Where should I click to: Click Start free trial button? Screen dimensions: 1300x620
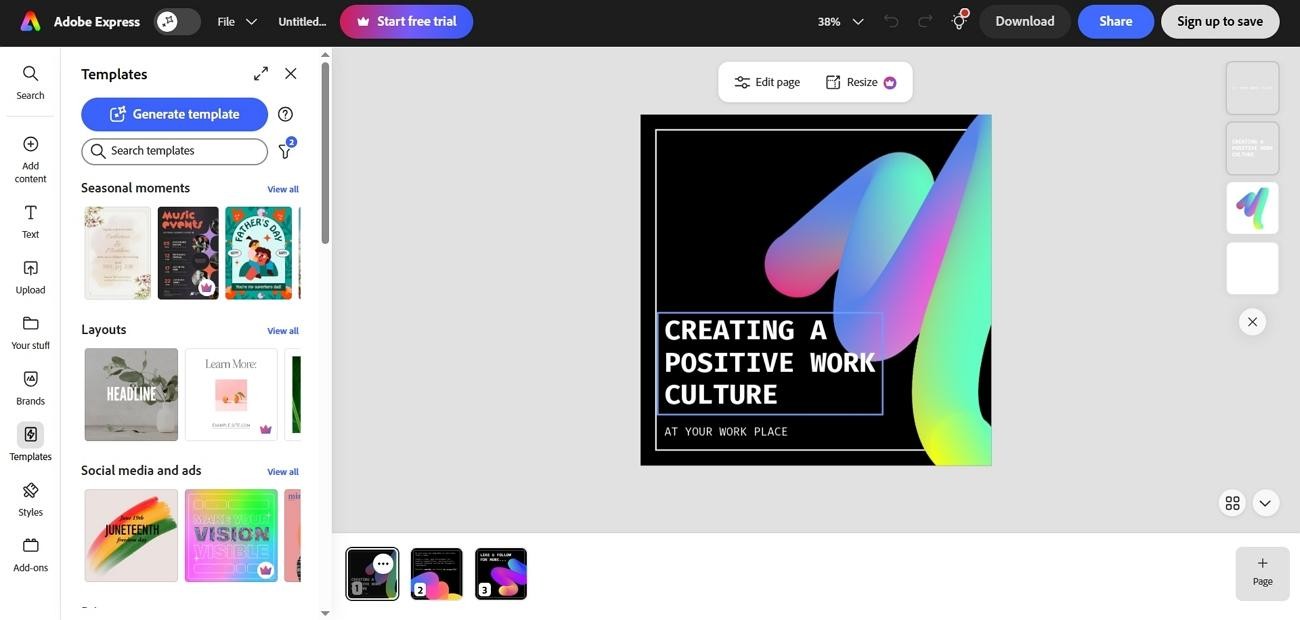coord(406,21)
